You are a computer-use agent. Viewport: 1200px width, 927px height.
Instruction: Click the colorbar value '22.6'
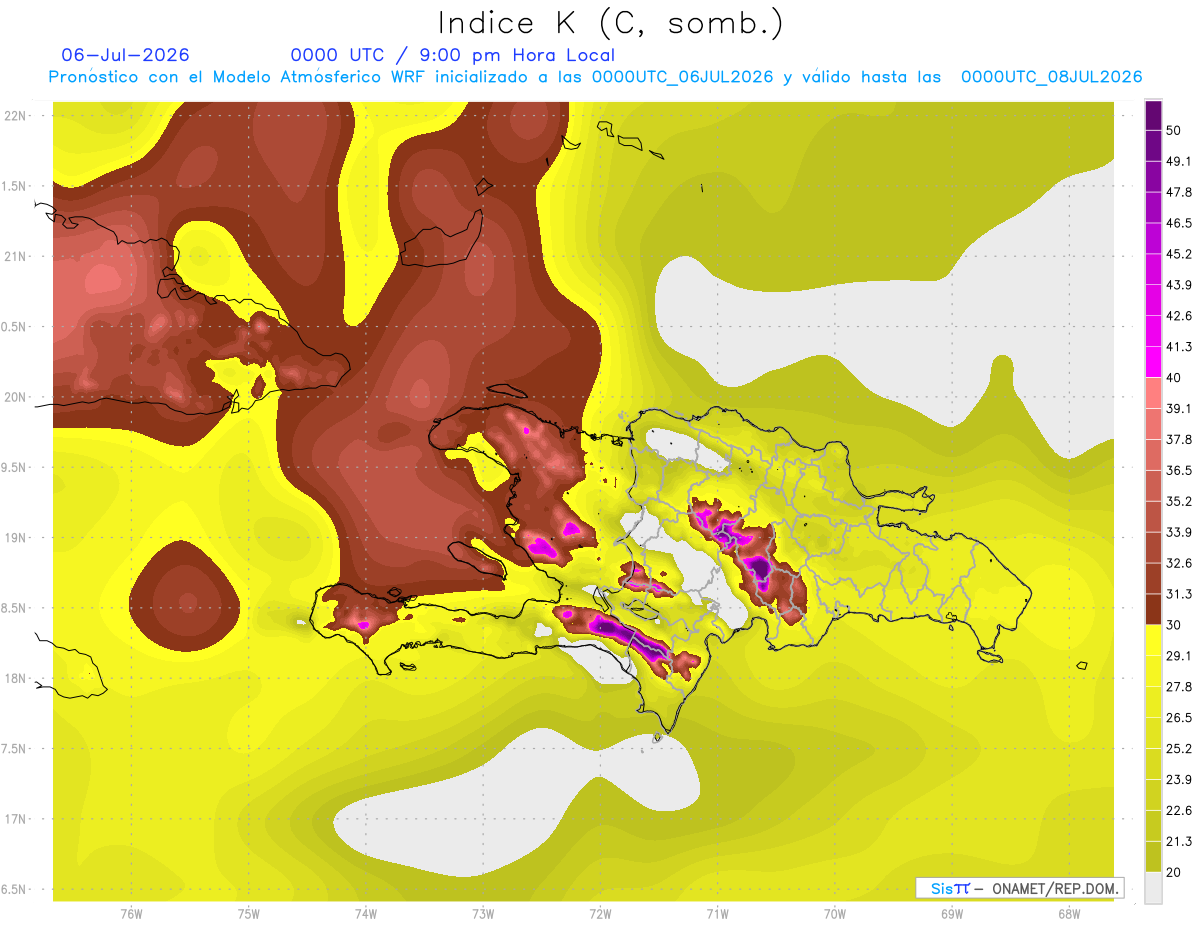point(1178,811)
